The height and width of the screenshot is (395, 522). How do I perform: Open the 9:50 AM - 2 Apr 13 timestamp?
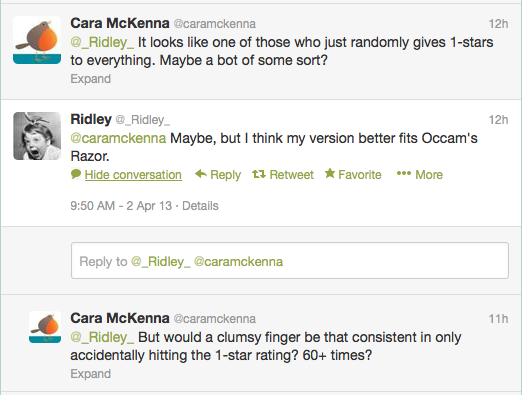pos(121,206)
